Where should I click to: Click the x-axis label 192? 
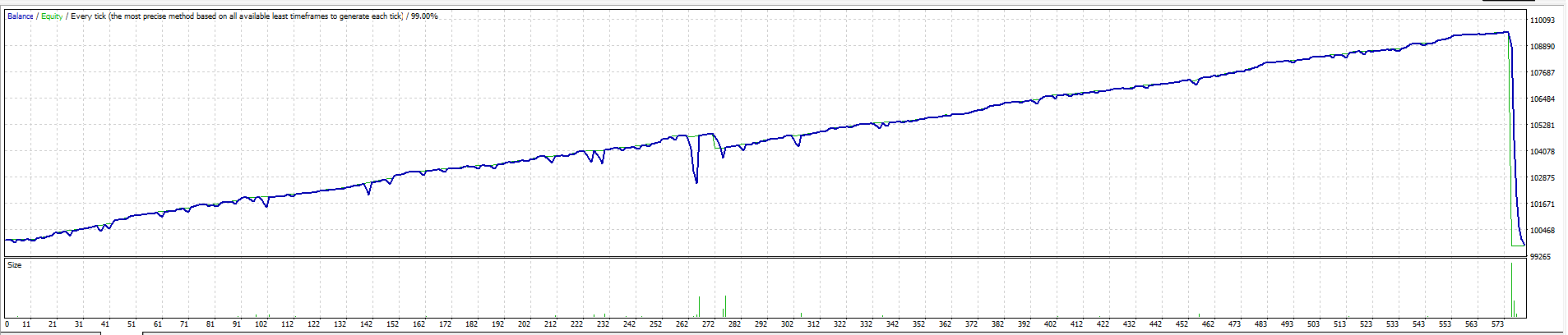pos(498,324)
